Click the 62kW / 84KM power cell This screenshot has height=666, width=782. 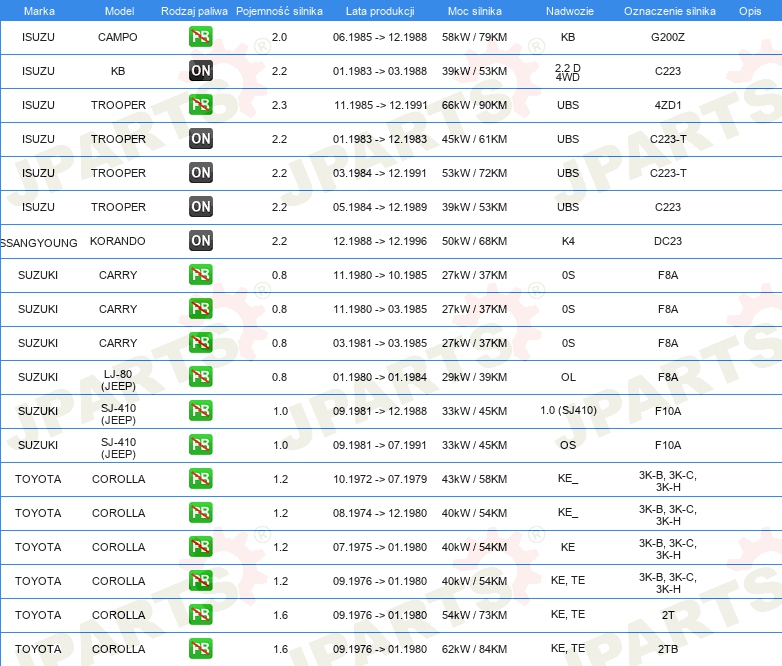[474, 649]
